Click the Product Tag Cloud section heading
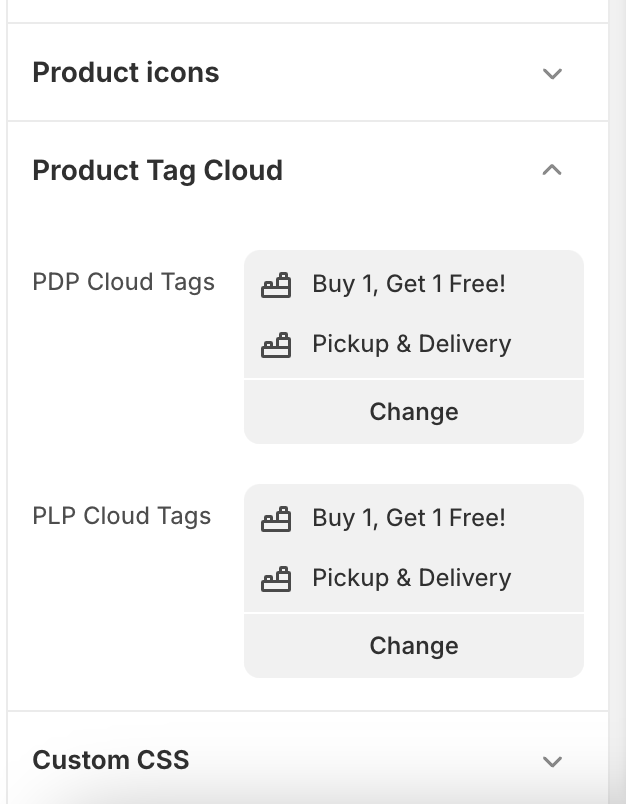This screenshot has width=626, height=804. 158,171
